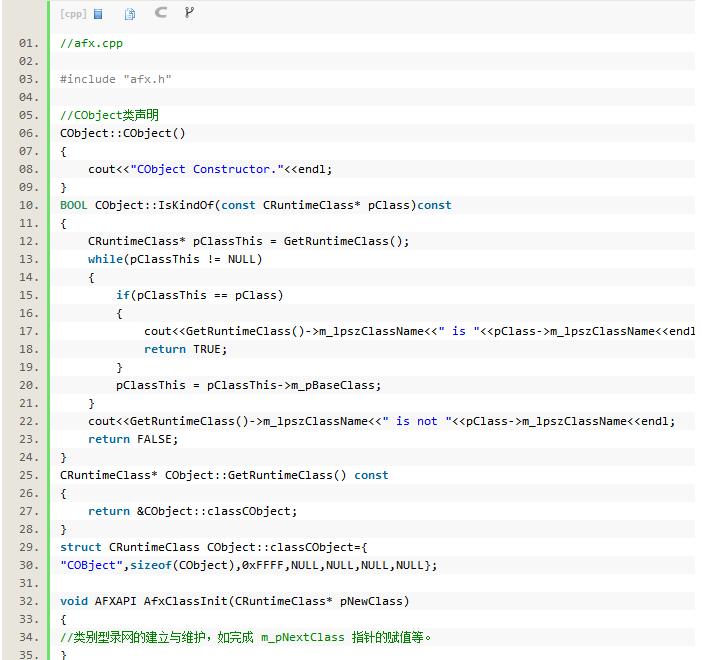
Task: Click line number 29.
Action: point(29,548)
